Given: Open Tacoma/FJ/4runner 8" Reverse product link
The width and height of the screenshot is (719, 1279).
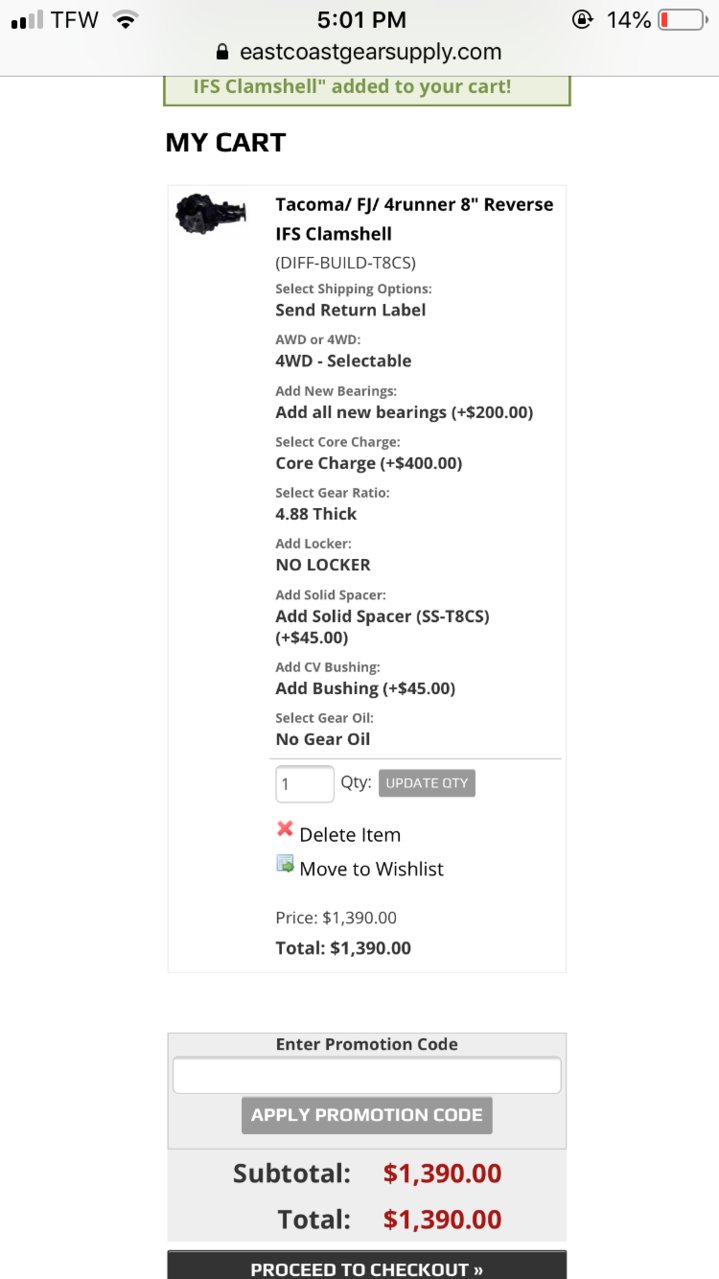Looking at the screenshot, I should tap(414, 219).
